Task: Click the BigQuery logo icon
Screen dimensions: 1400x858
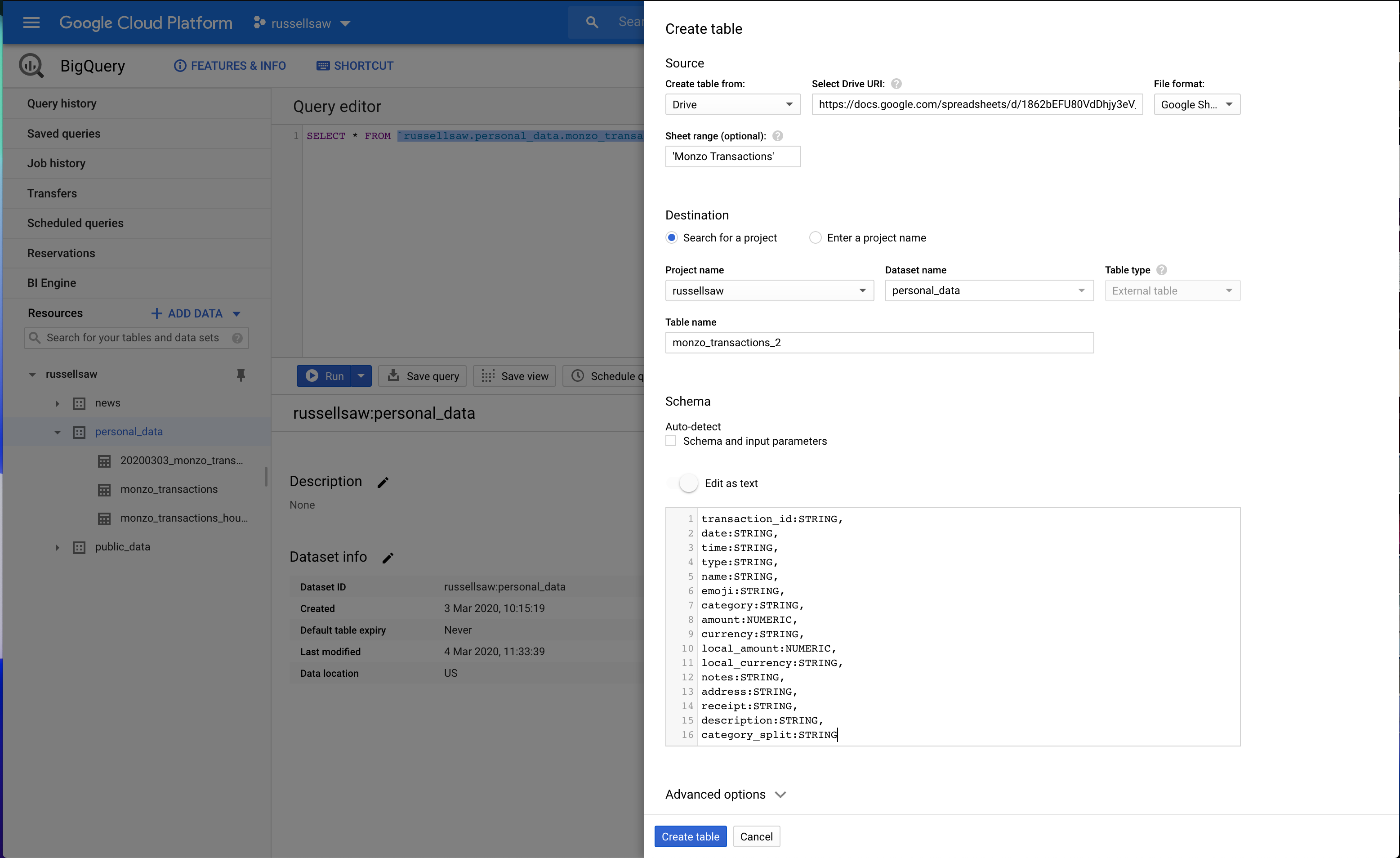Action: pyautogui.click(x=31, y=66)
